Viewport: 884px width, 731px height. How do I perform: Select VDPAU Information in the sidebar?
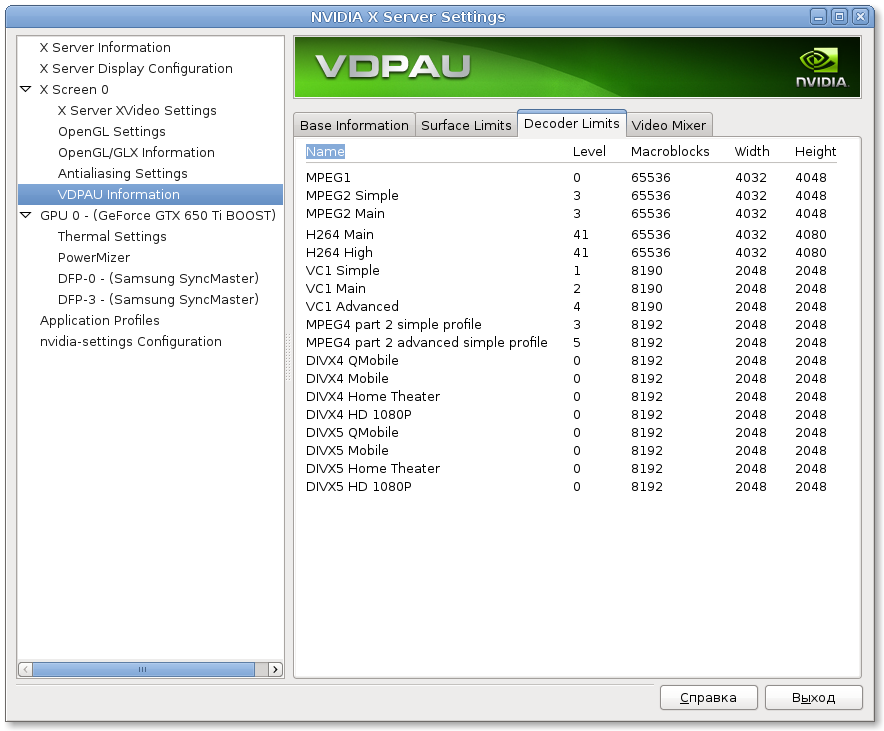click(151, 194)
